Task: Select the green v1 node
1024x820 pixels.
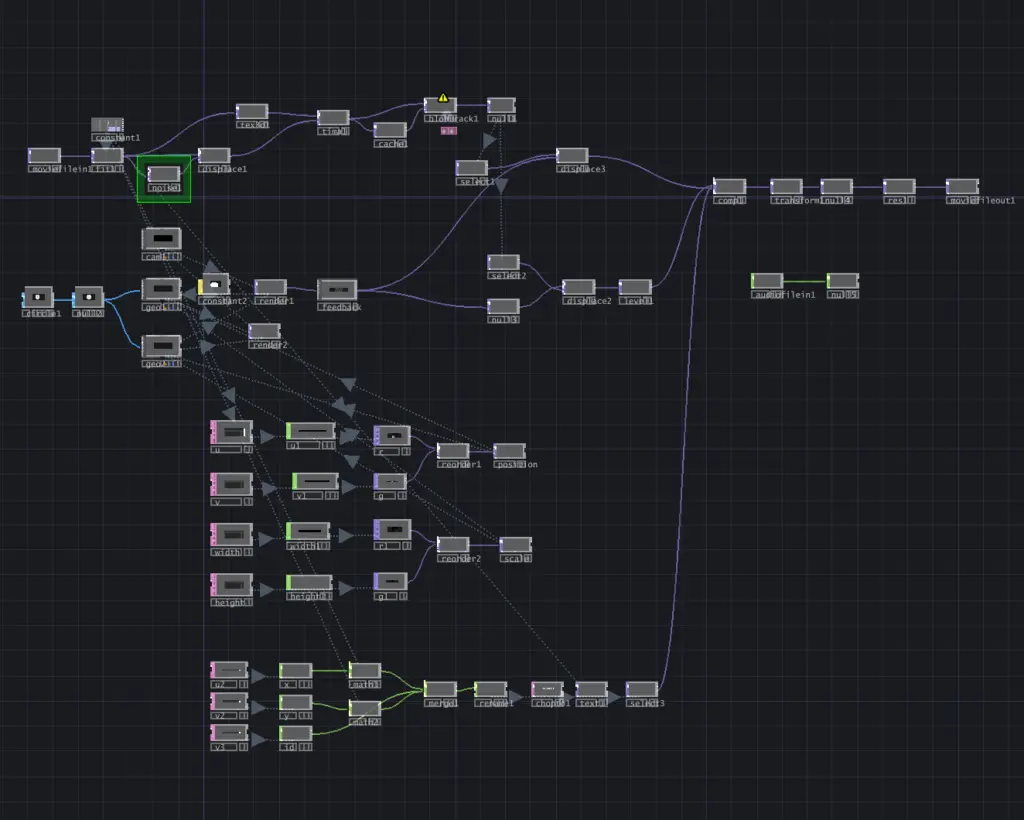Action: point(315,481)
